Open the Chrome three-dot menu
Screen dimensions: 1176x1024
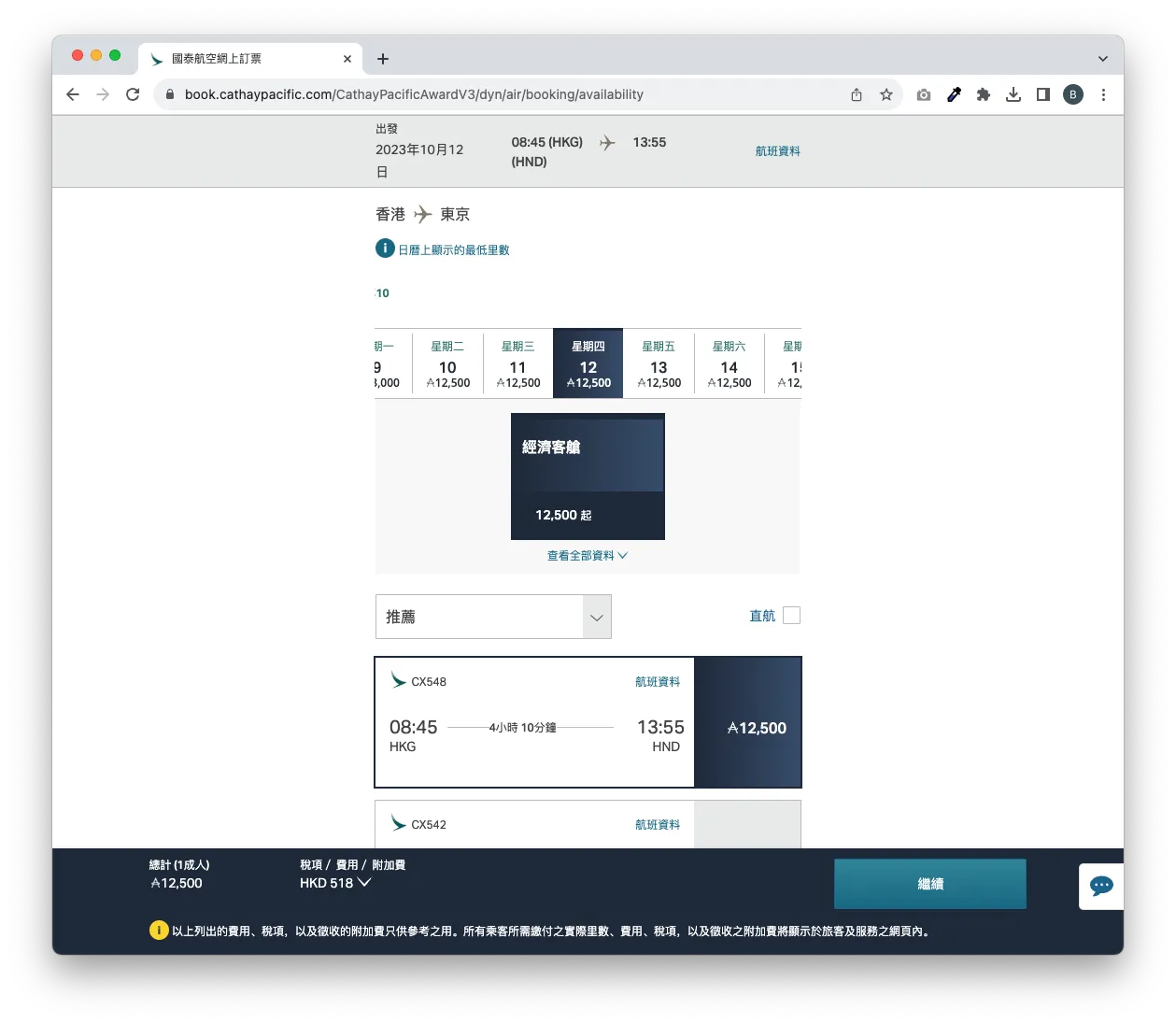tap(1103, 94)
